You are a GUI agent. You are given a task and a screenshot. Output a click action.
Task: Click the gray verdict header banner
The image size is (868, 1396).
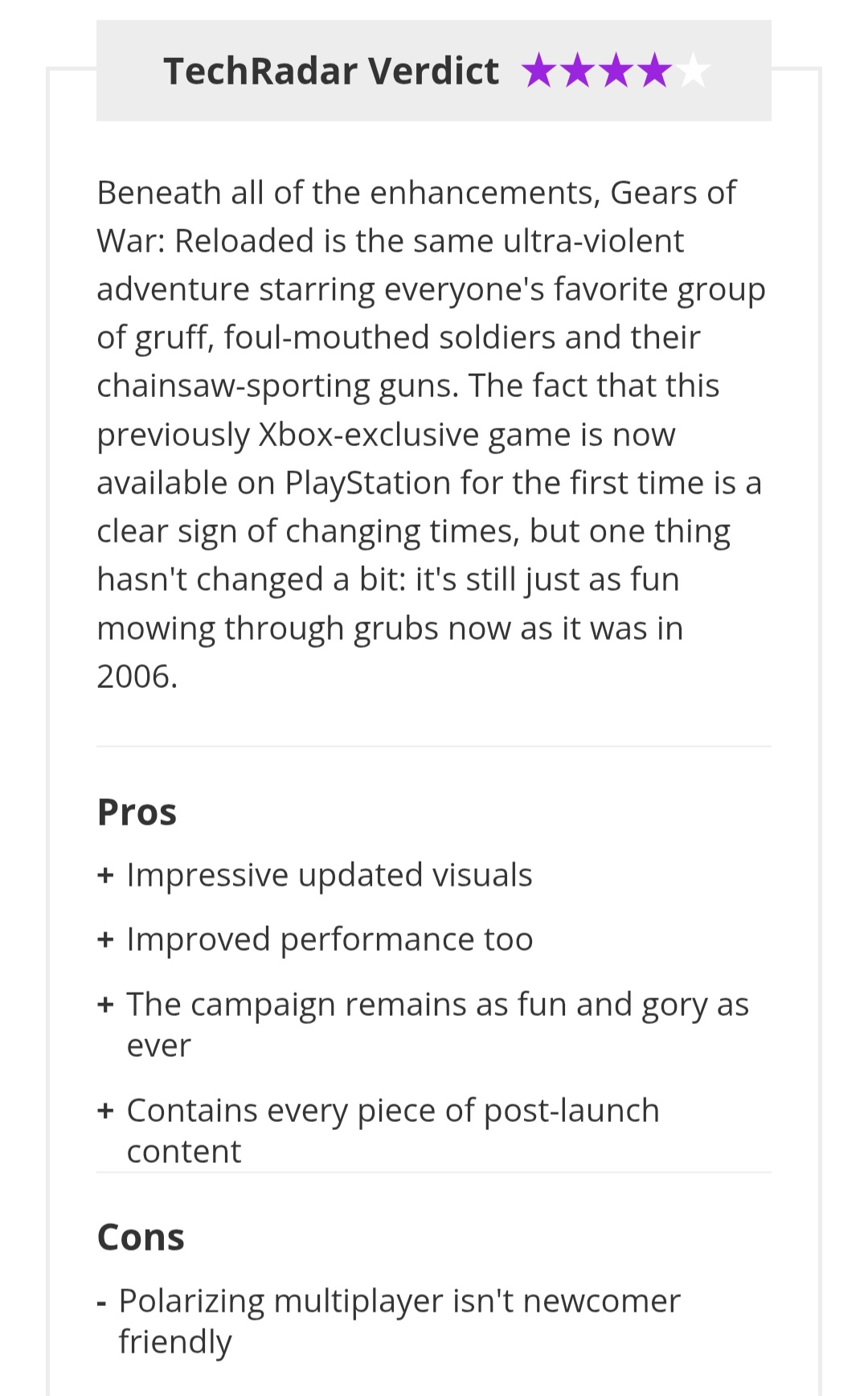[x=434, y=71]
